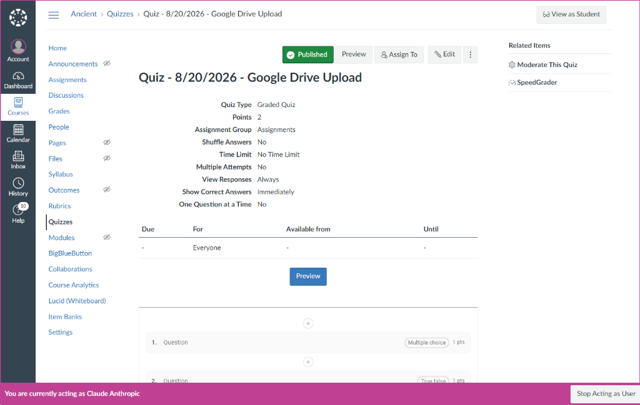The height and width of the screenshot is (405, 640).
Task: Go to Dashboard in global navigation
Action: (18, 80)
